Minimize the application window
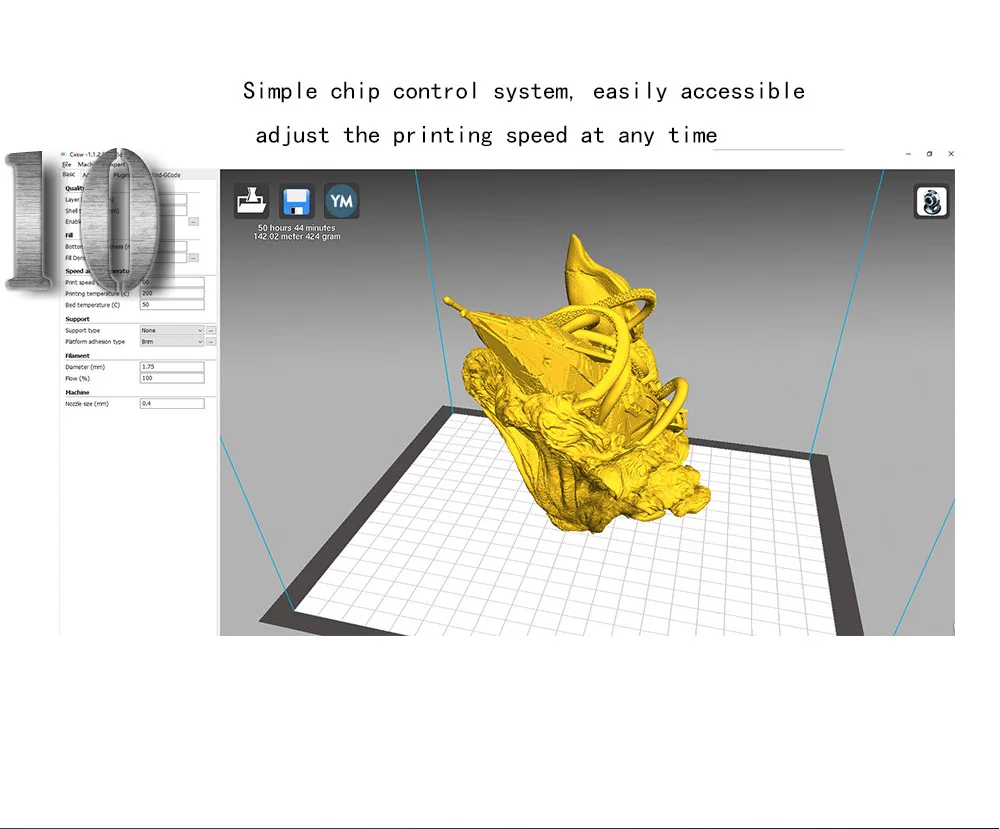Image resolution: width=1000 pixels, height=829 pixels. click(908, 154)
